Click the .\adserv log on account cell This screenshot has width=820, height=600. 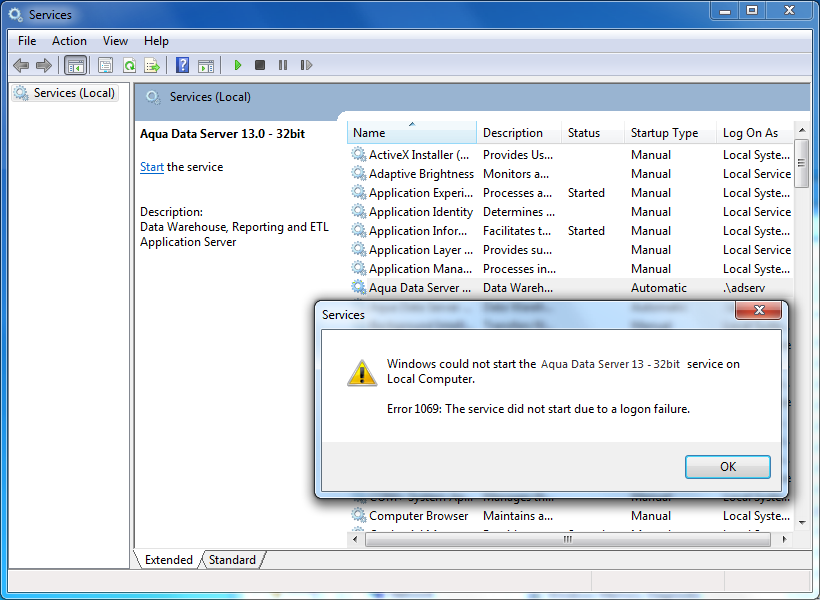[744, 288]
